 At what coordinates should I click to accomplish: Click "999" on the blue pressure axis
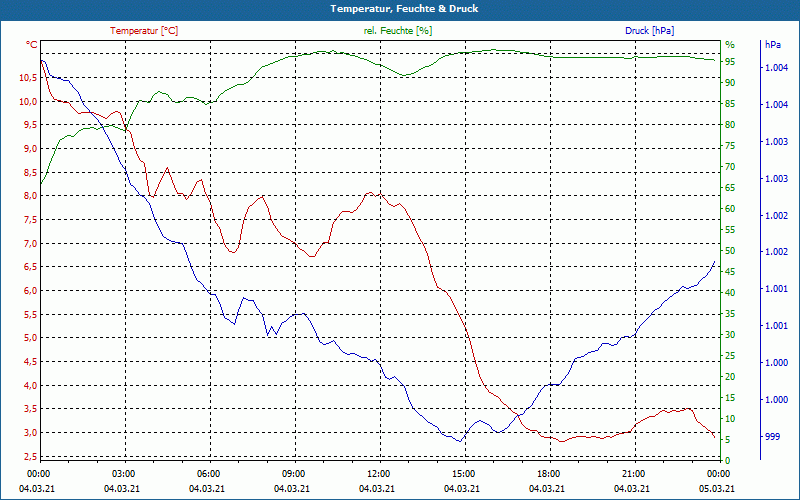click(x=772, y=437)
